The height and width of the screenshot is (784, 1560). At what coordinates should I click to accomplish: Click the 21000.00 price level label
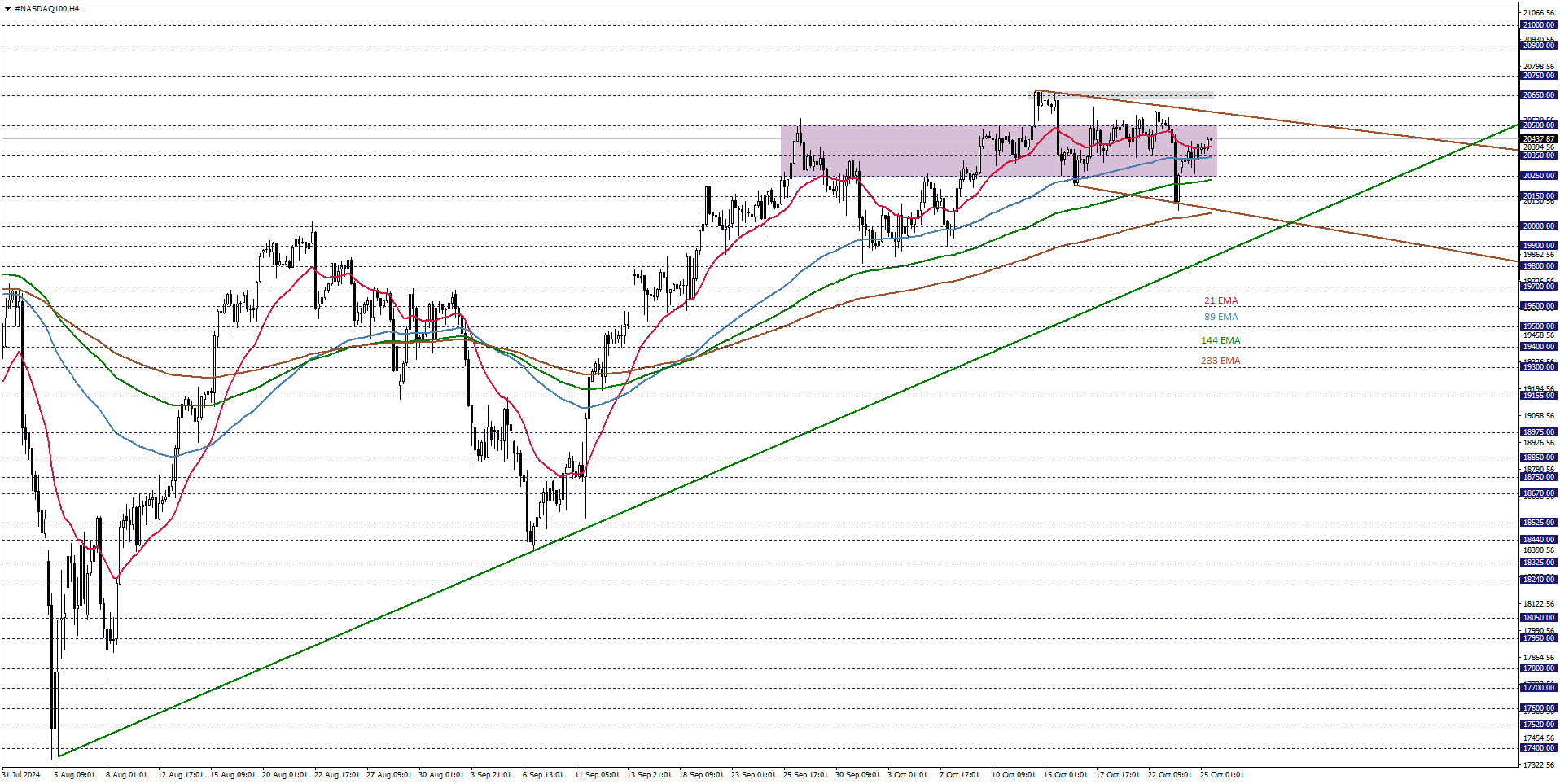pyautogui.click(x=1539, y=25)
